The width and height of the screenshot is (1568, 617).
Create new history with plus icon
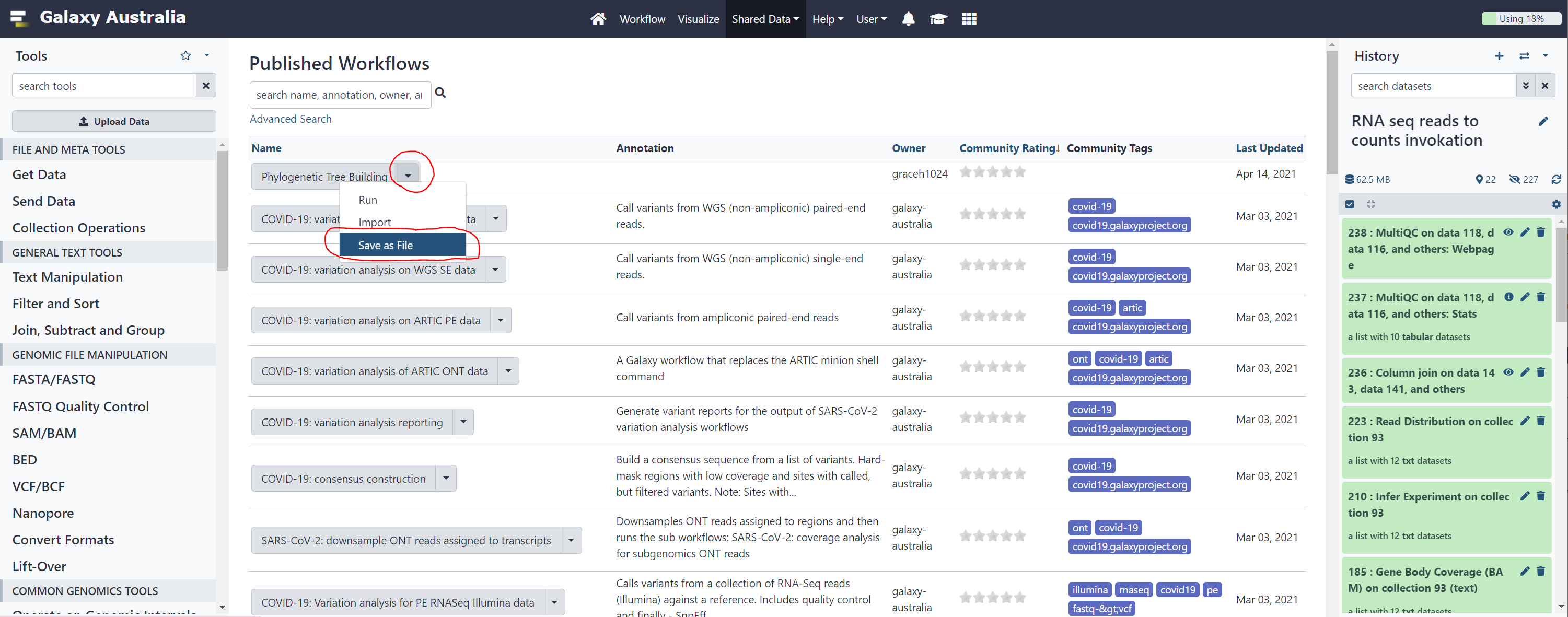click(1499, 56)
